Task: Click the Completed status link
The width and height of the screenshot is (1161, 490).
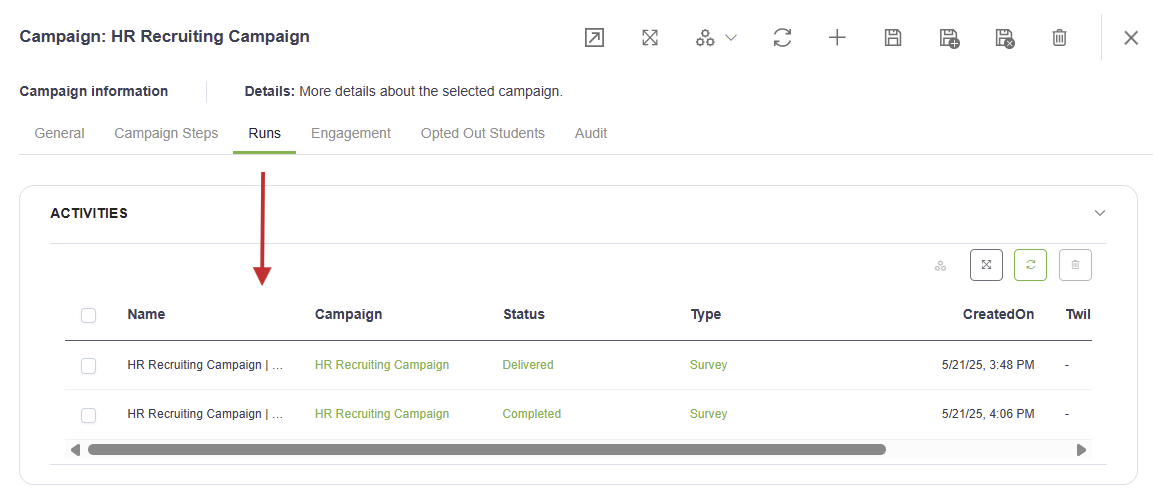Action: (x=532, y=414)
